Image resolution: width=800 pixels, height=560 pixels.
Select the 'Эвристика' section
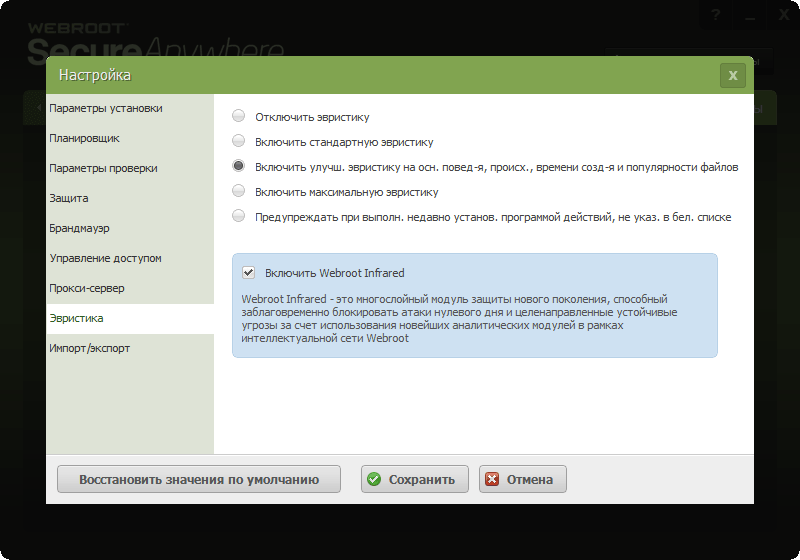(130, 319)
